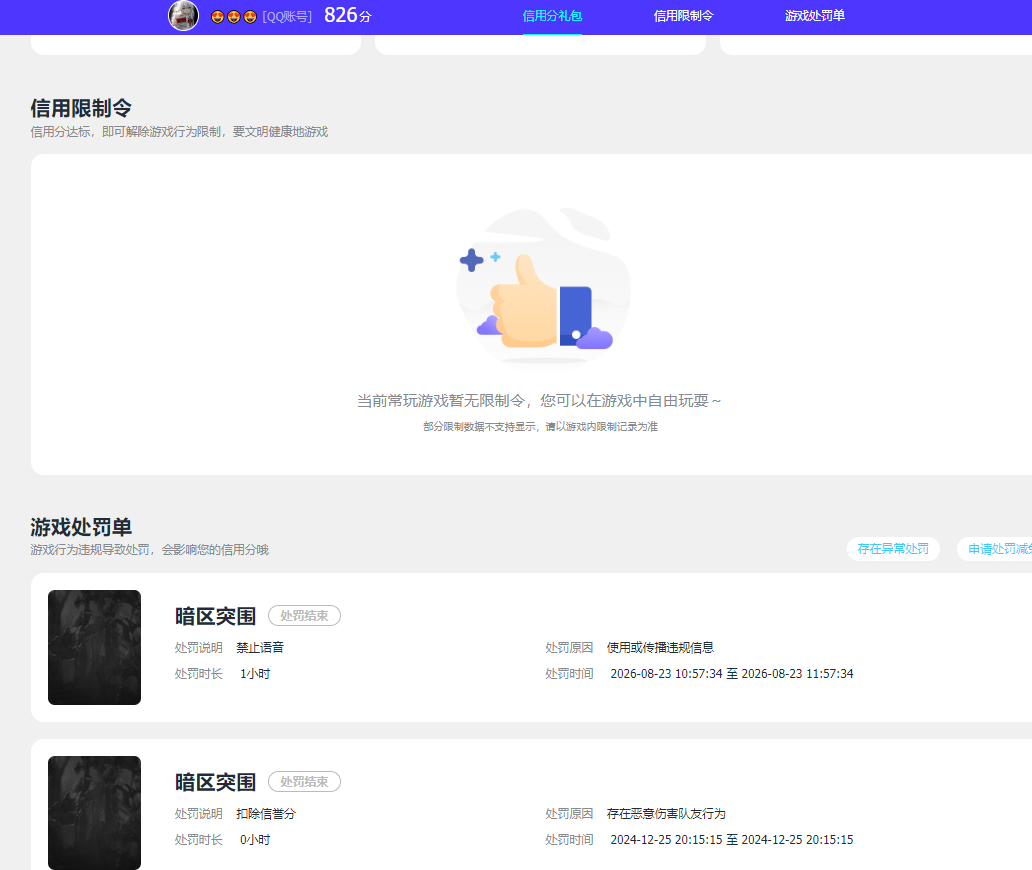Click 部分限制数据不支持显示 note

pyautogui.click(x=540, y=426)
